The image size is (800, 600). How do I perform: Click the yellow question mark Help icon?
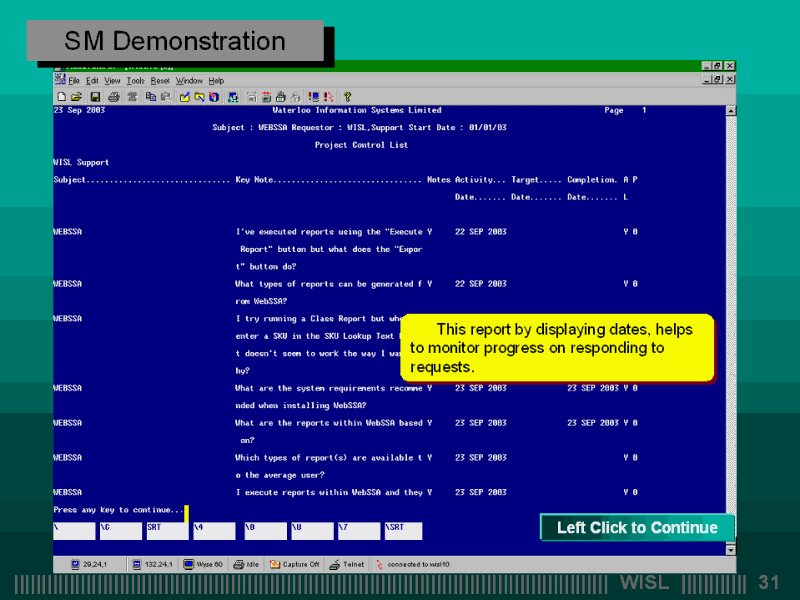point(347,97)
